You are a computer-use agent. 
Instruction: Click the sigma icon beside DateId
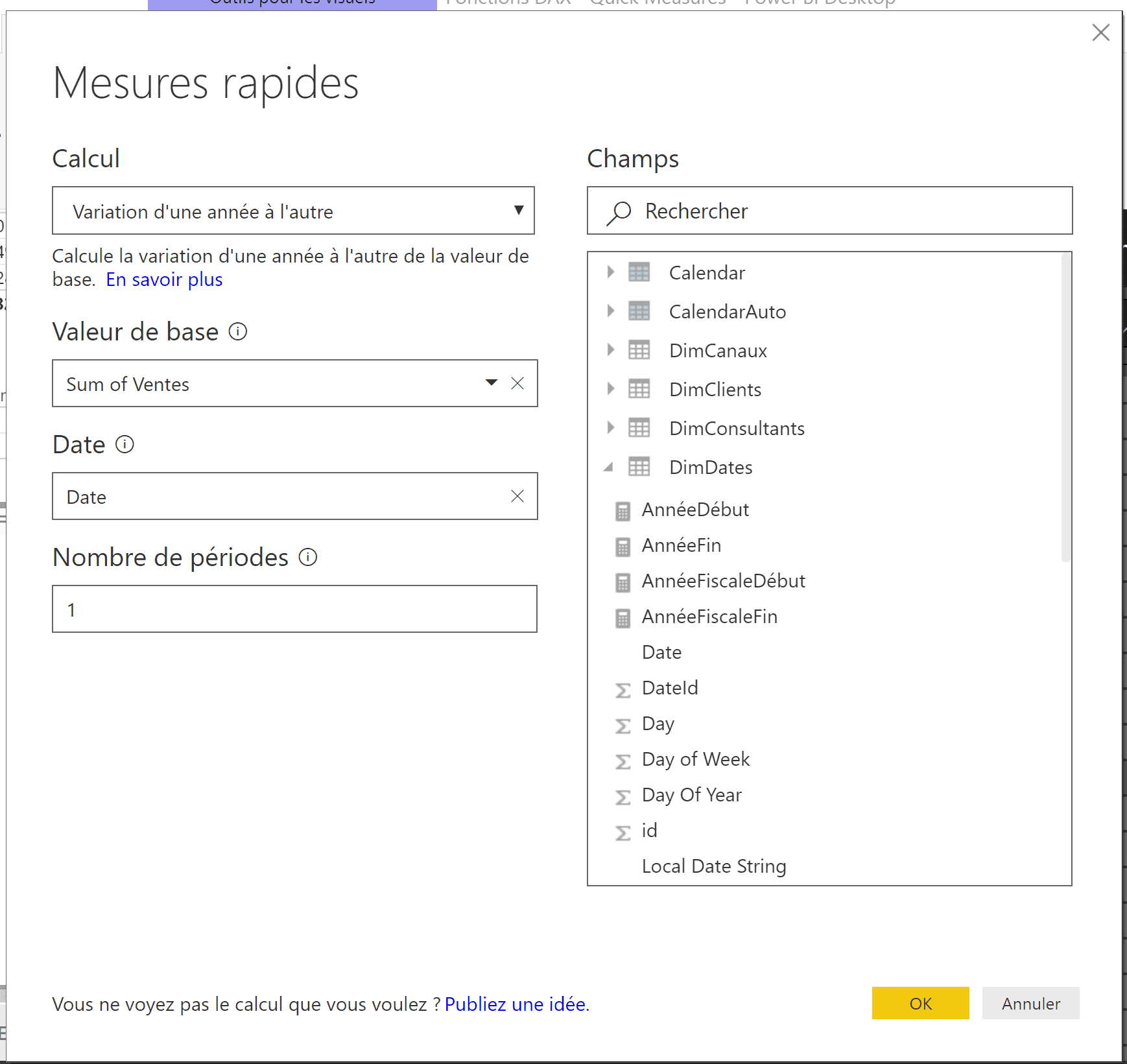[x=623, y=690]
